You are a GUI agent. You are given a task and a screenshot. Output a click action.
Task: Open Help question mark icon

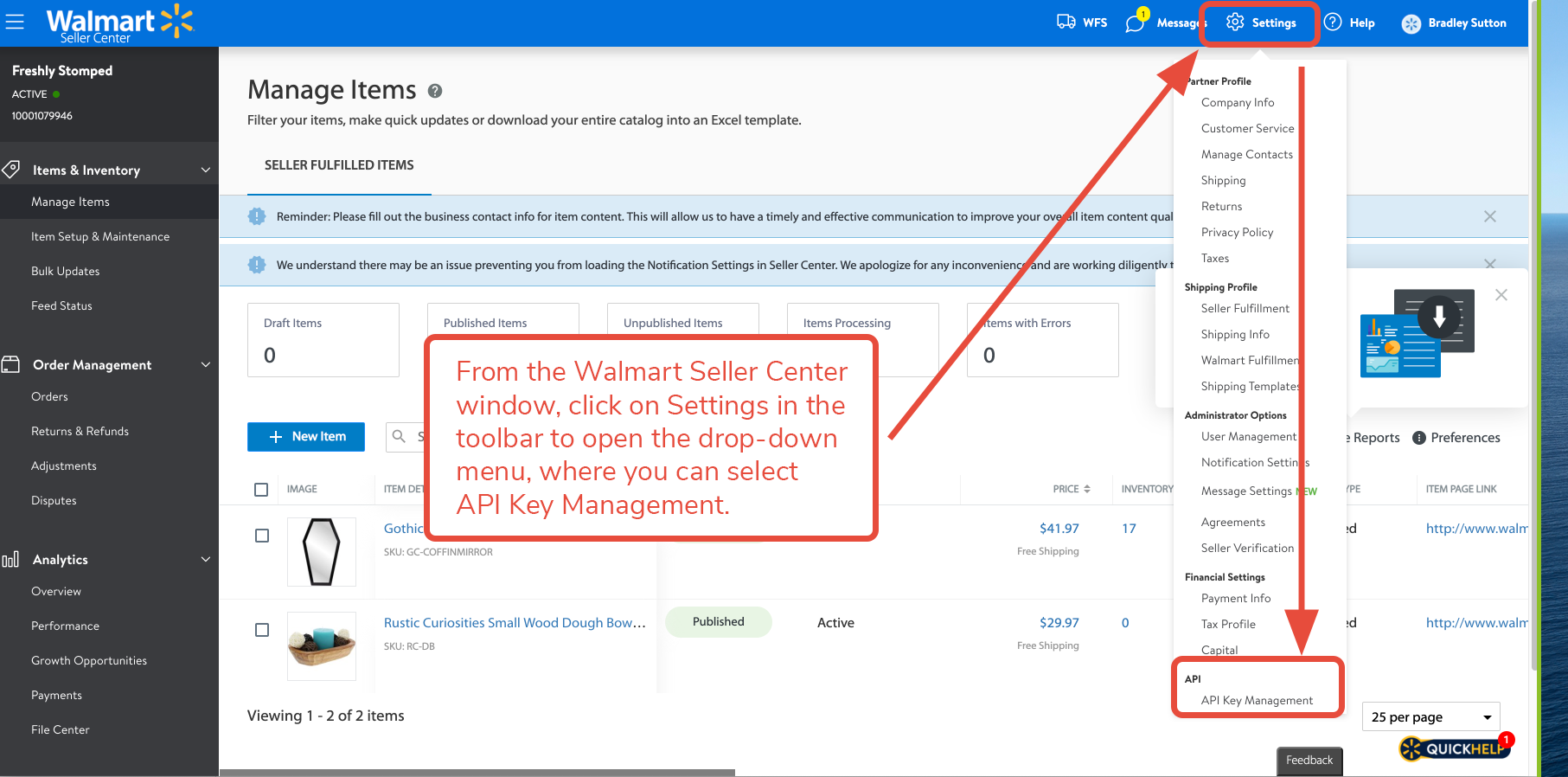[x=1333, y=22]
